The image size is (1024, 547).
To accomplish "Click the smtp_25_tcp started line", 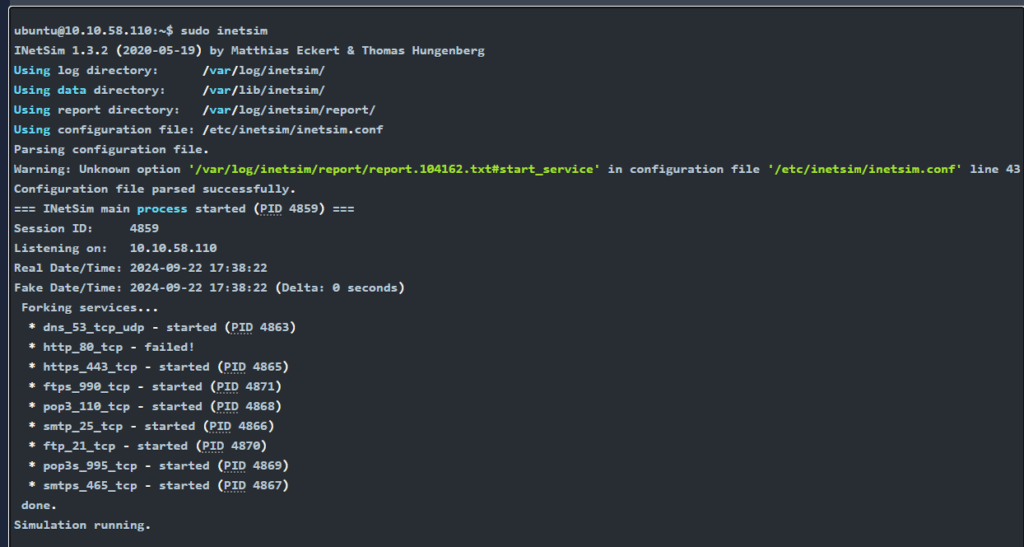I will [x=151, y=426].
